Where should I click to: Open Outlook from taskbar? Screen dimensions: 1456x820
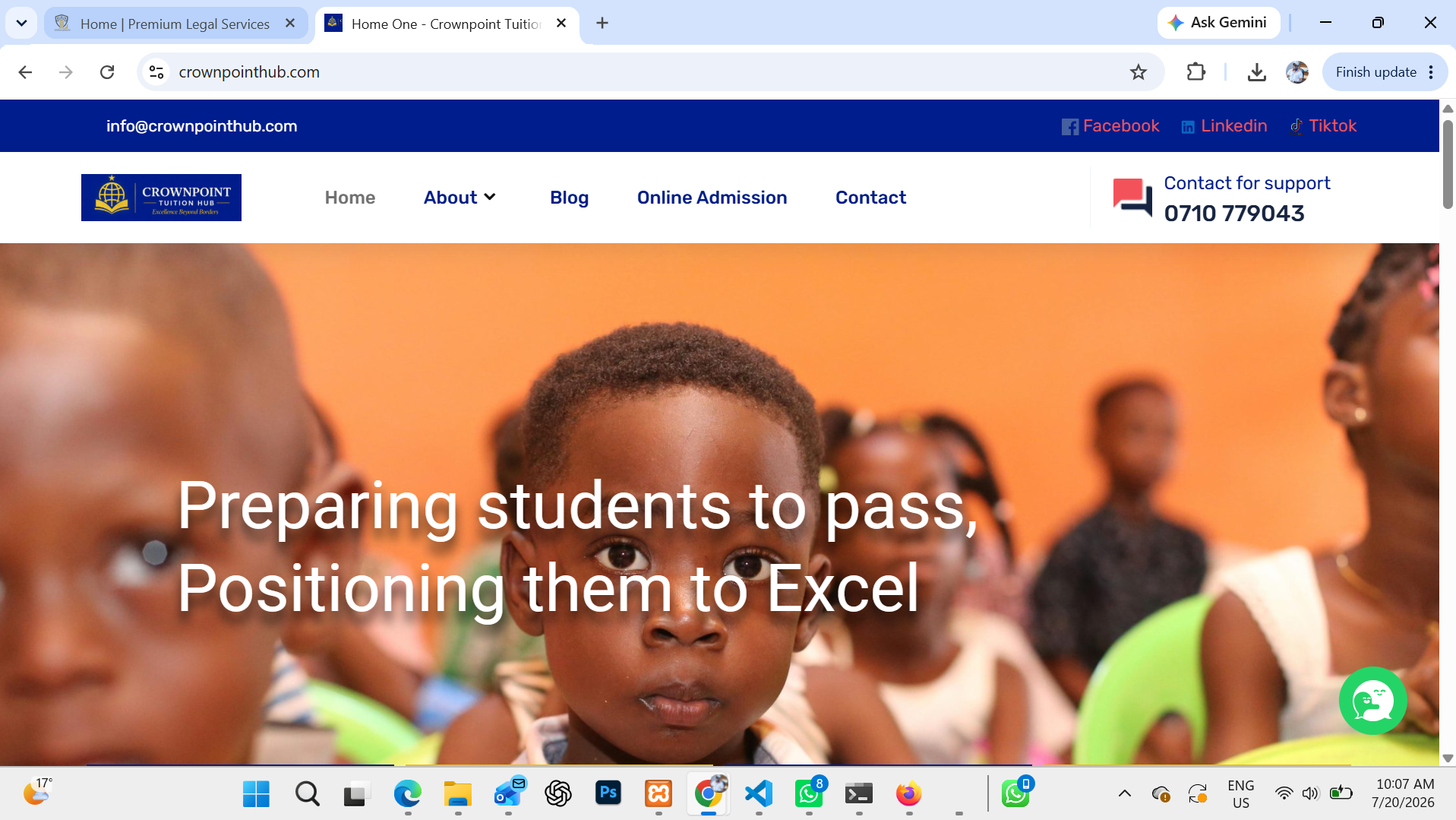(508, 794)
